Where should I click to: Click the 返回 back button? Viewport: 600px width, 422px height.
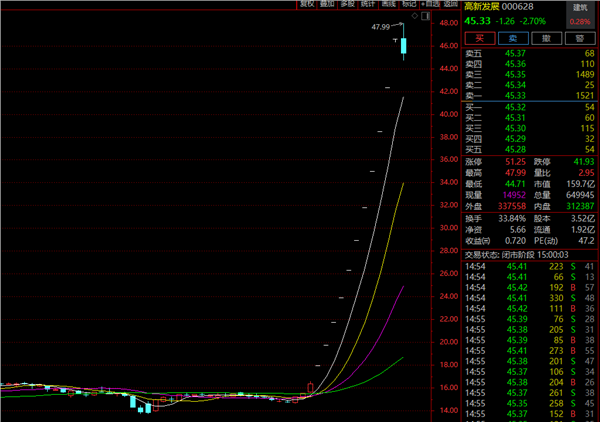tap(451, 4)
